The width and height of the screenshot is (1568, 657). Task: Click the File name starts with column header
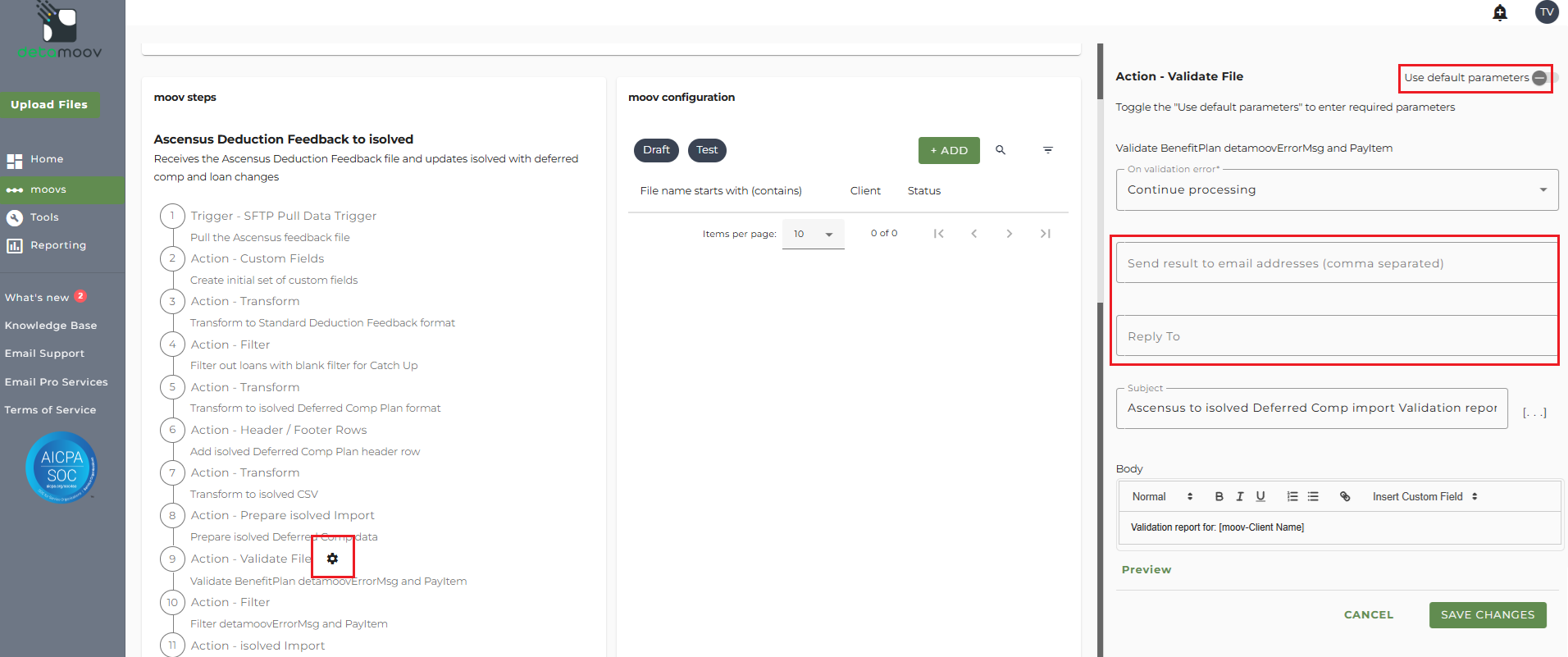pyautogui.click(x=721, y=191)
